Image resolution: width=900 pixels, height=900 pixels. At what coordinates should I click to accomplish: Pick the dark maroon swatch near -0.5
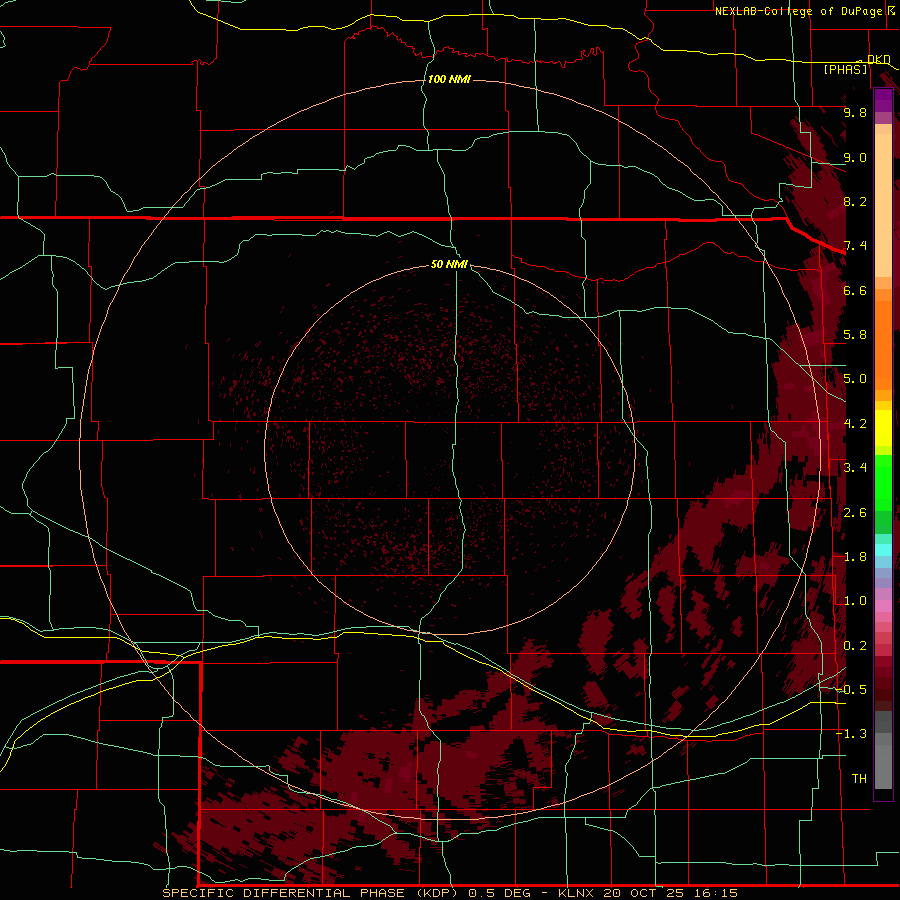pos(883,689)
